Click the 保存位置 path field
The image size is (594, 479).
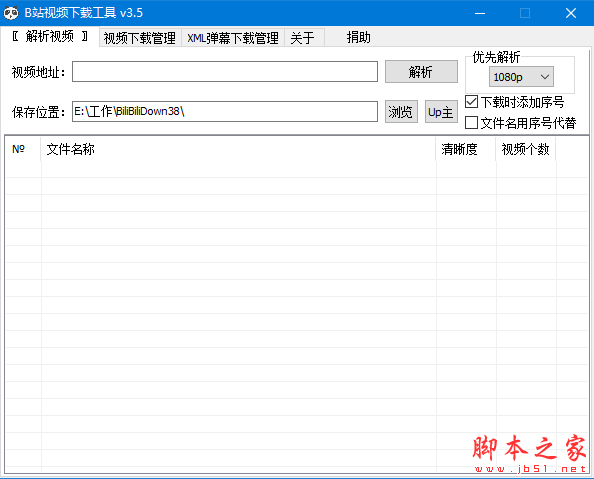tap(225, 111)
